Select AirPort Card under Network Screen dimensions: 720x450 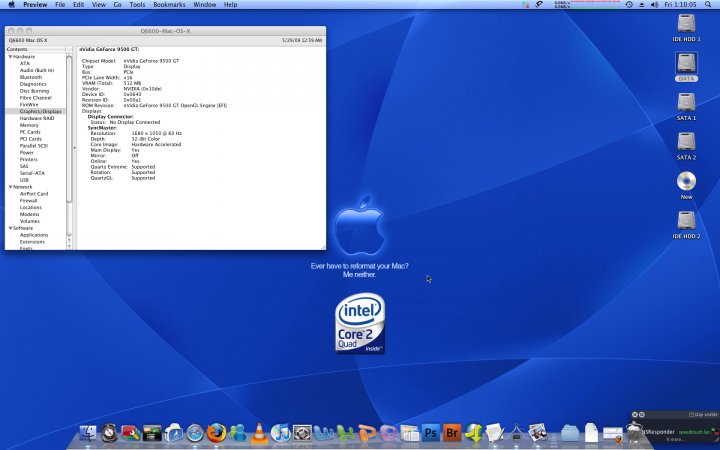34,194
